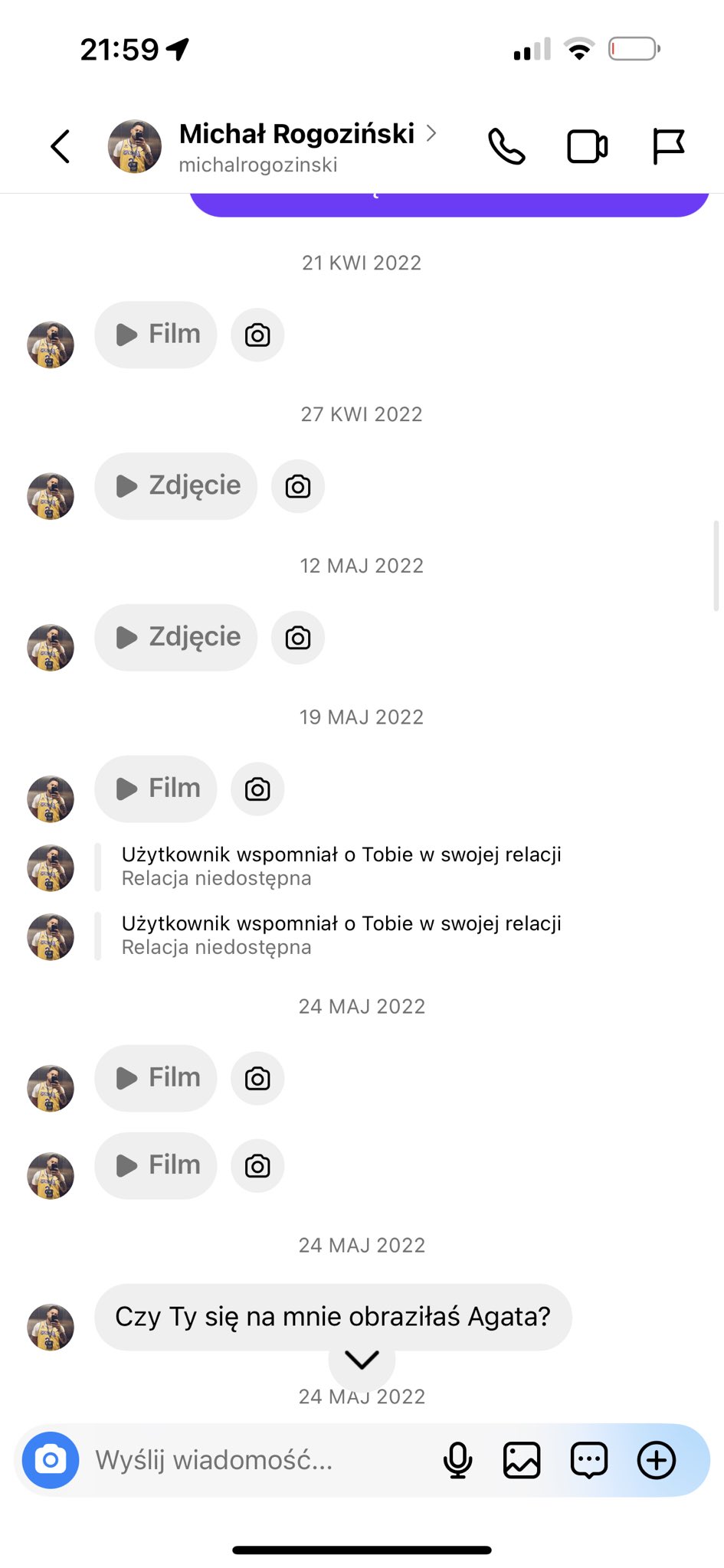Image resolution: width=724 pixels, height=1568 pixels.
Task: Open the sticker/GIF speech bubble icon
Action: [x=588, y=1460]
